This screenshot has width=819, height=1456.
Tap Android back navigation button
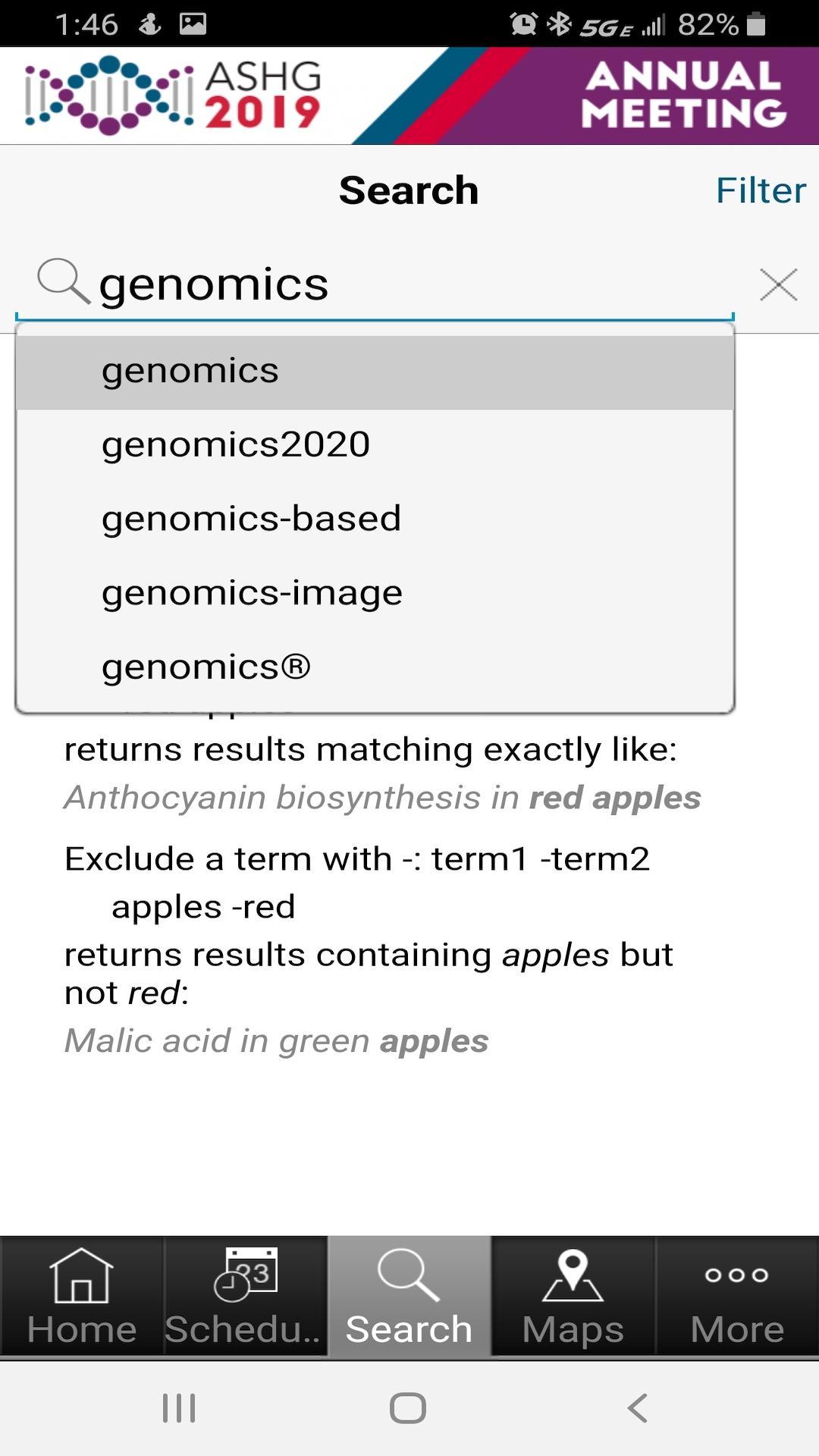[x=638, y=1408]
